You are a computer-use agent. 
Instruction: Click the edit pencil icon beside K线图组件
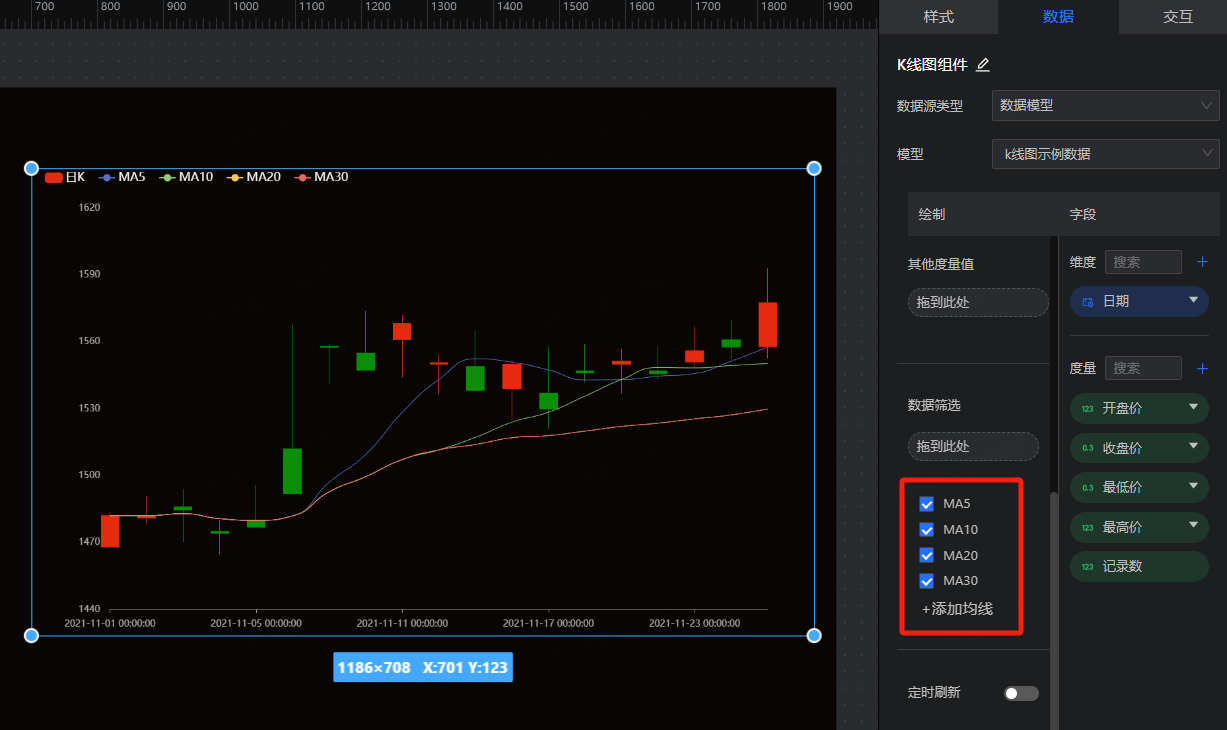[x=983, y=65]
